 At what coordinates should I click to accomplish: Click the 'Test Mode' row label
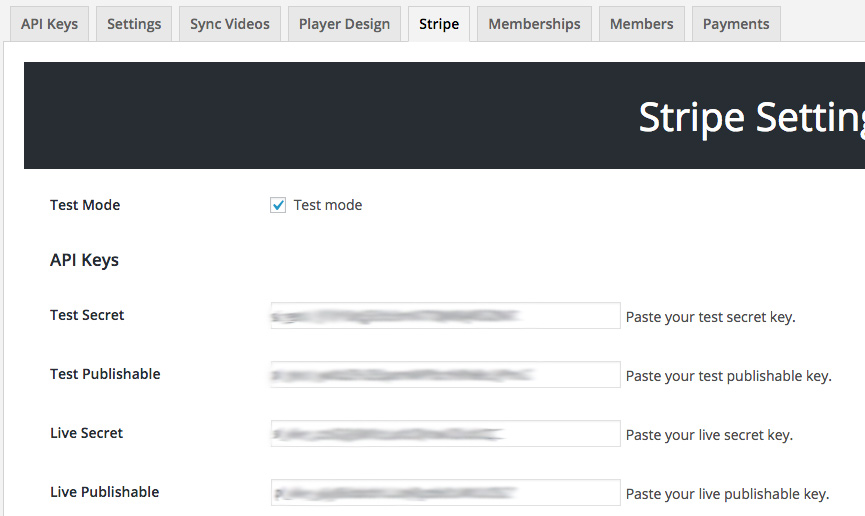click(85, 205)
